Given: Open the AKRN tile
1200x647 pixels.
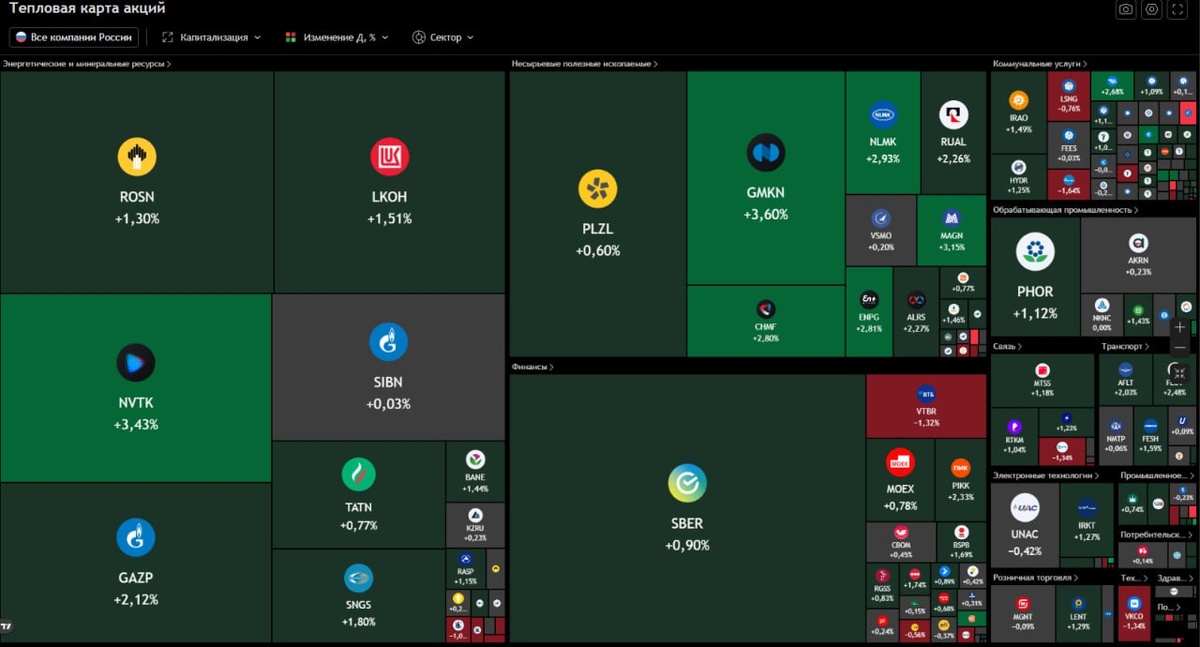Looking at the screenshot, I should 1138,255.
